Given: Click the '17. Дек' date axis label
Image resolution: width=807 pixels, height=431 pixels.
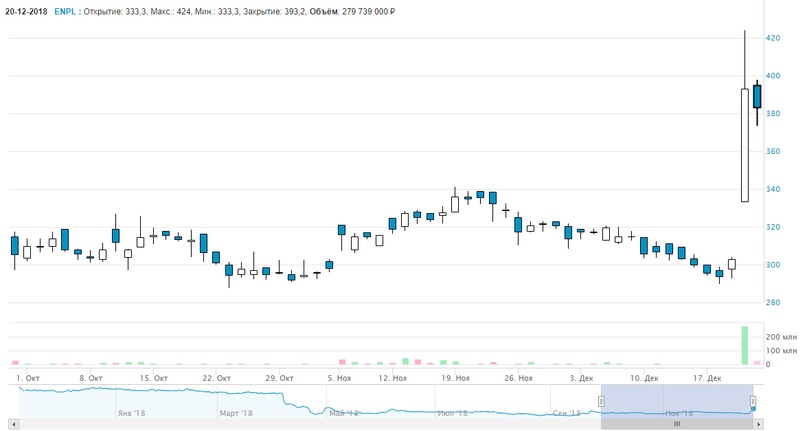Looking at the screenshot, I should (707, 378).
